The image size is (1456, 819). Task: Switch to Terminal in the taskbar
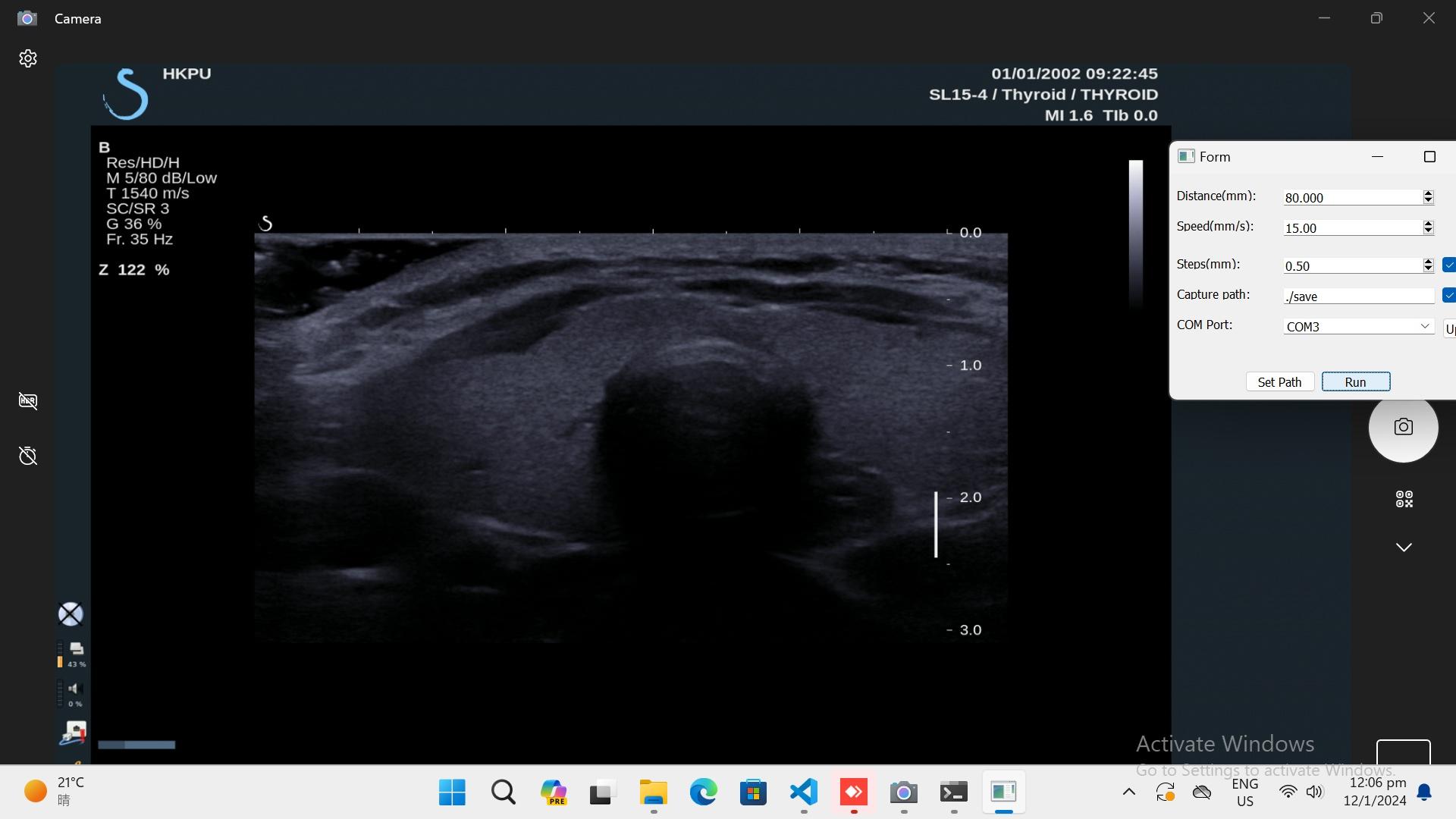(954, 792)
